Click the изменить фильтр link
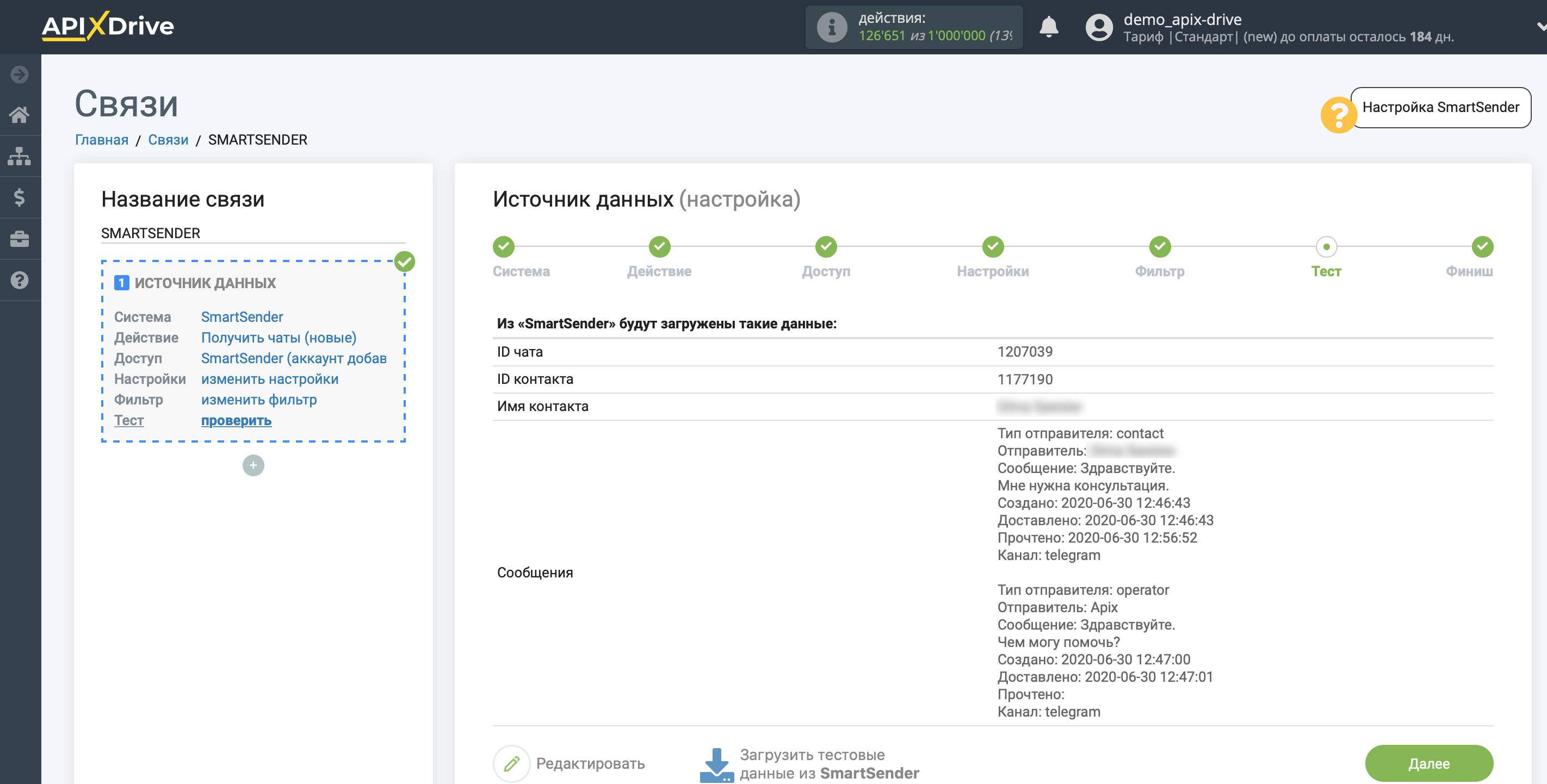This screenshot has width=1547, height=784. coord(259,400)
